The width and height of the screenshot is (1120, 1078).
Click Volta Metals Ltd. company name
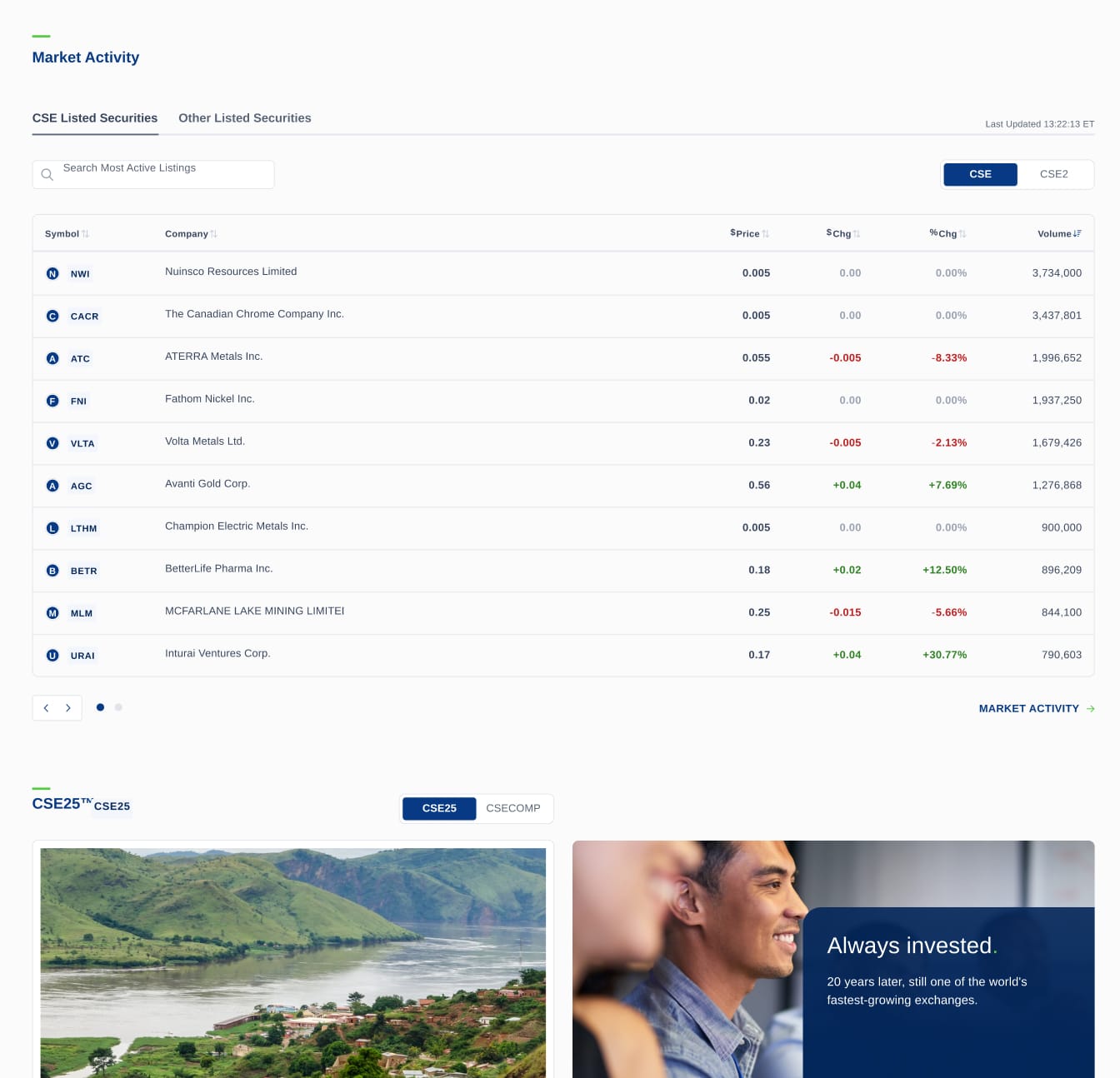point(205,442)
